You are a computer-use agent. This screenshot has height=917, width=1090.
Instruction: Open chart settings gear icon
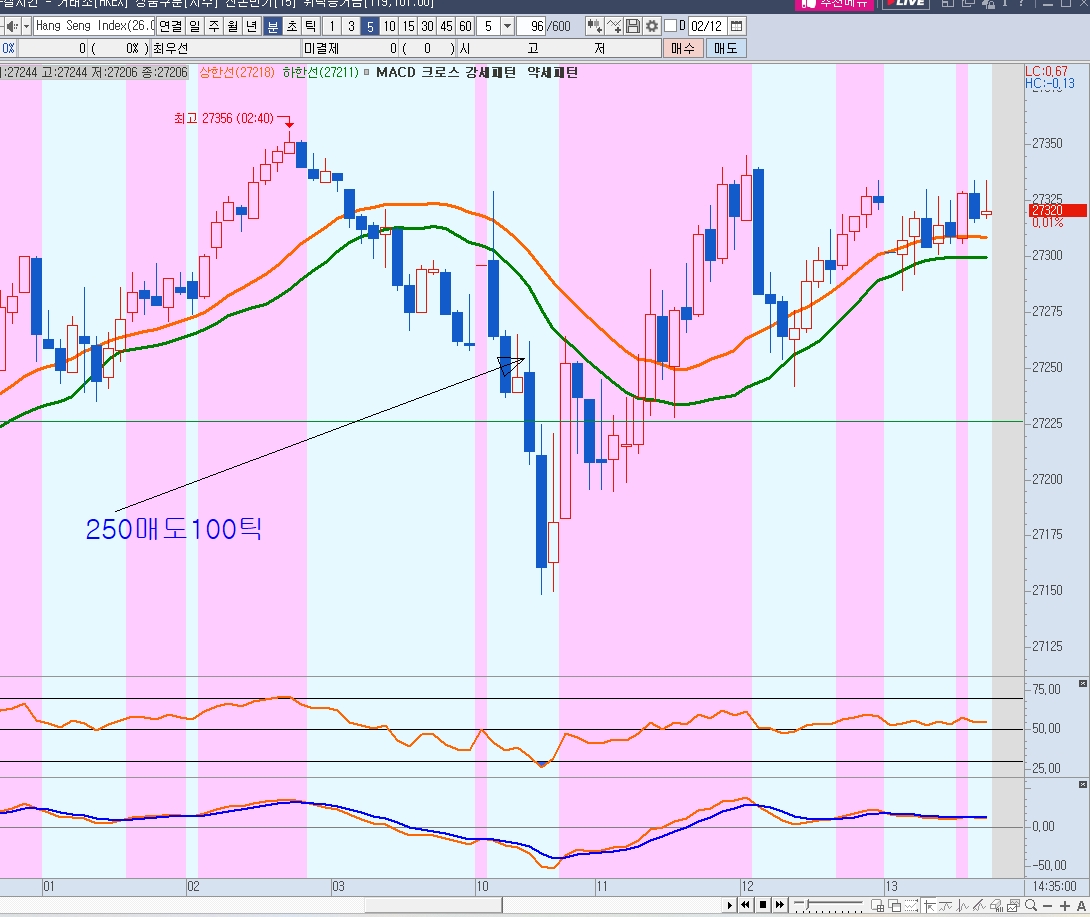pos(651,26)
